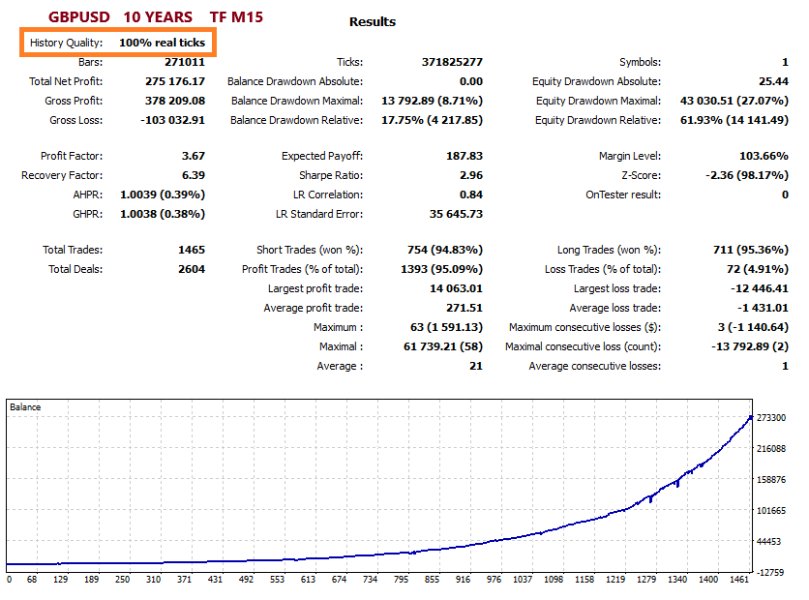Click the value "13 792.89 (8.71%)"
The height and width of the screenshot is (600, 809).
[432, 101]
